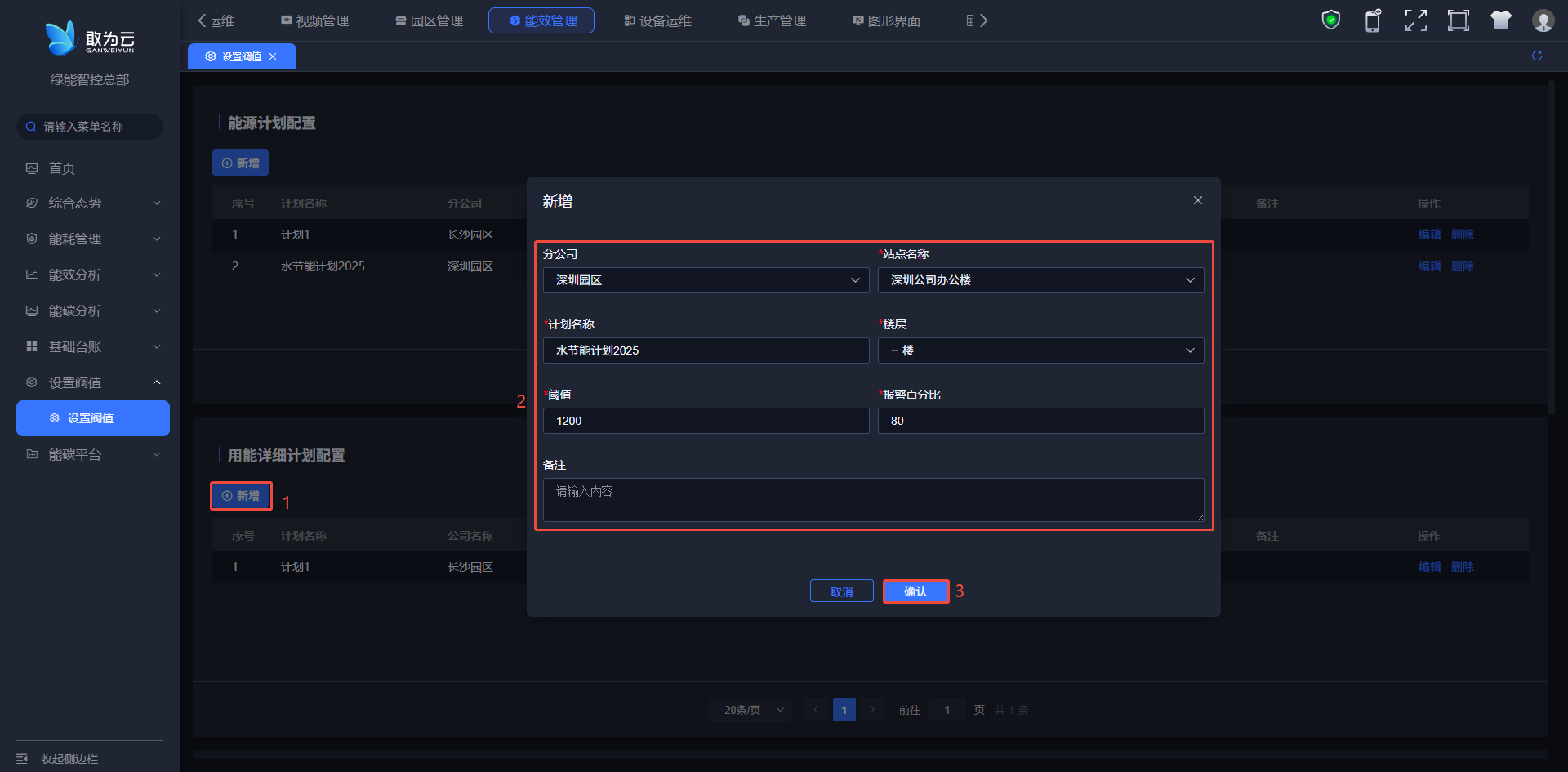Viewport: 1568px width, 772px height.
Task: Select the 能效管理 top tab
Action: (541, 20)
